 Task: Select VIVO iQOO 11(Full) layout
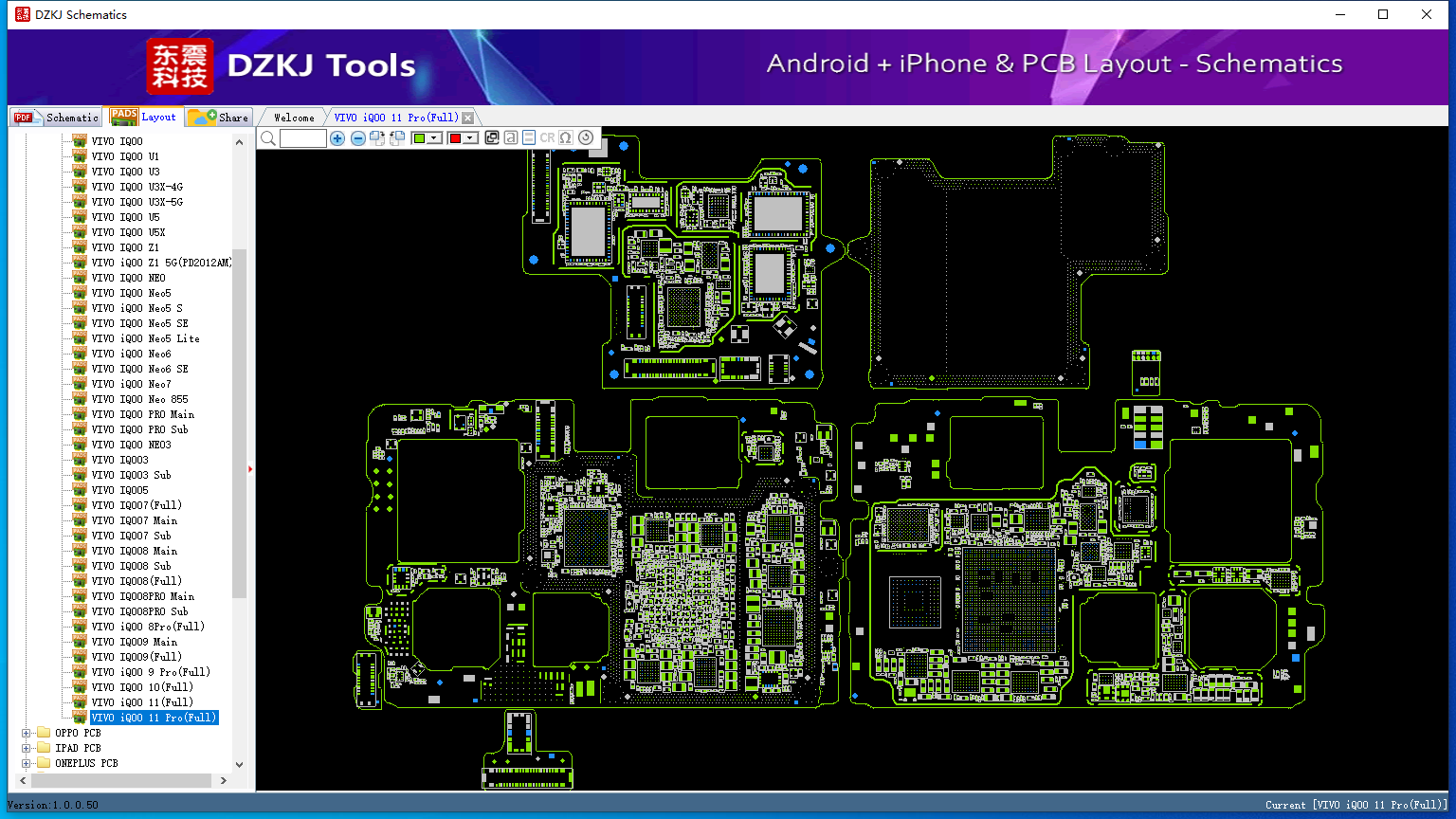tap(142, 702)
